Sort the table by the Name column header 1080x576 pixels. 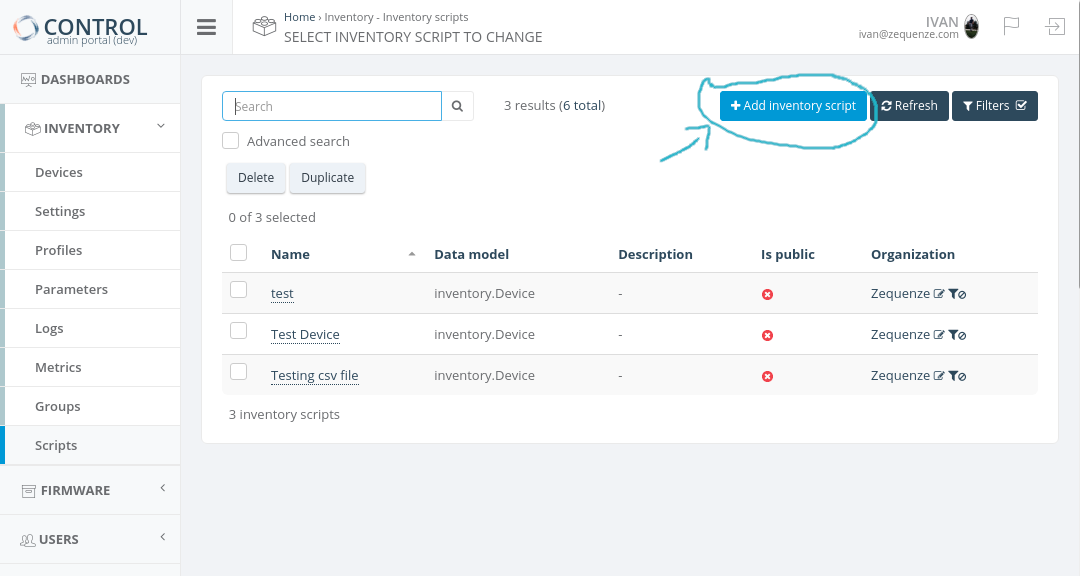coord(290,254)
